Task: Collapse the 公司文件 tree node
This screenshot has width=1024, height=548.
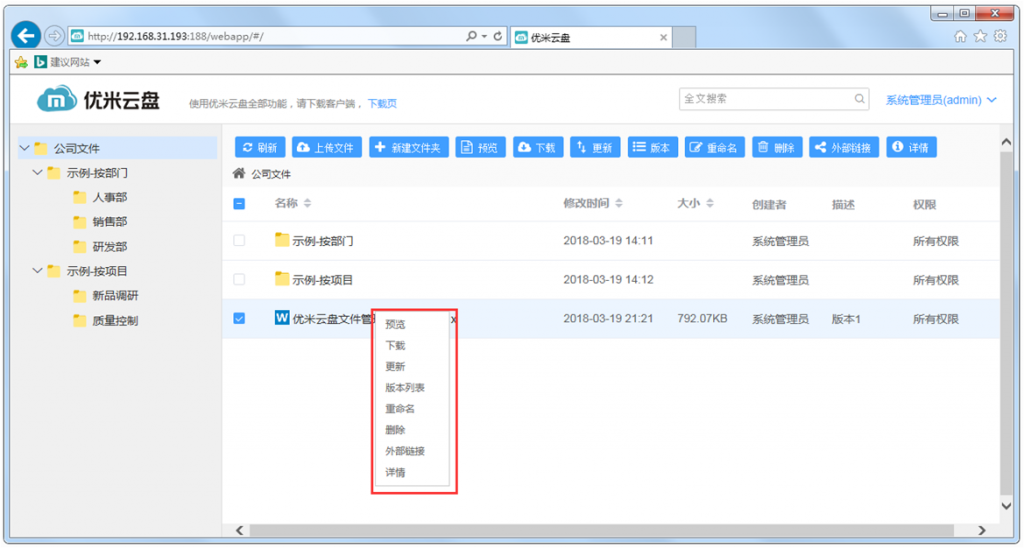Action: (x=25, y=148)
